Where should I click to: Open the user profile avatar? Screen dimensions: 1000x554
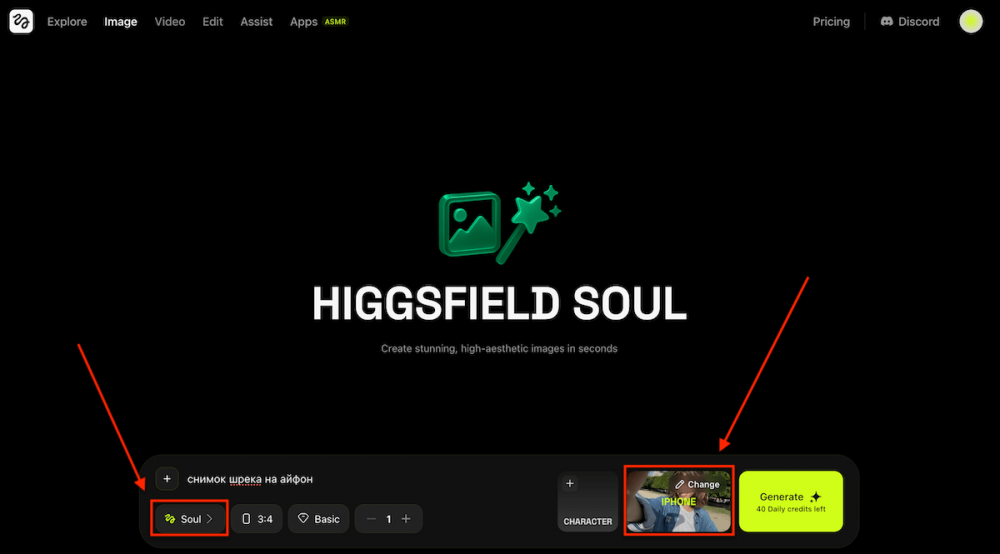971,22
